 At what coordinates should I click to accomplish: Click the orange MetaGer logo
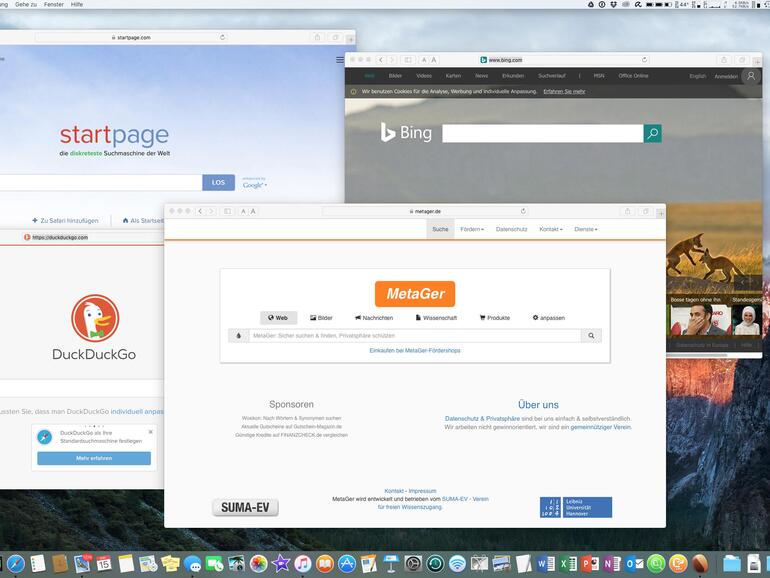point(415,294)
